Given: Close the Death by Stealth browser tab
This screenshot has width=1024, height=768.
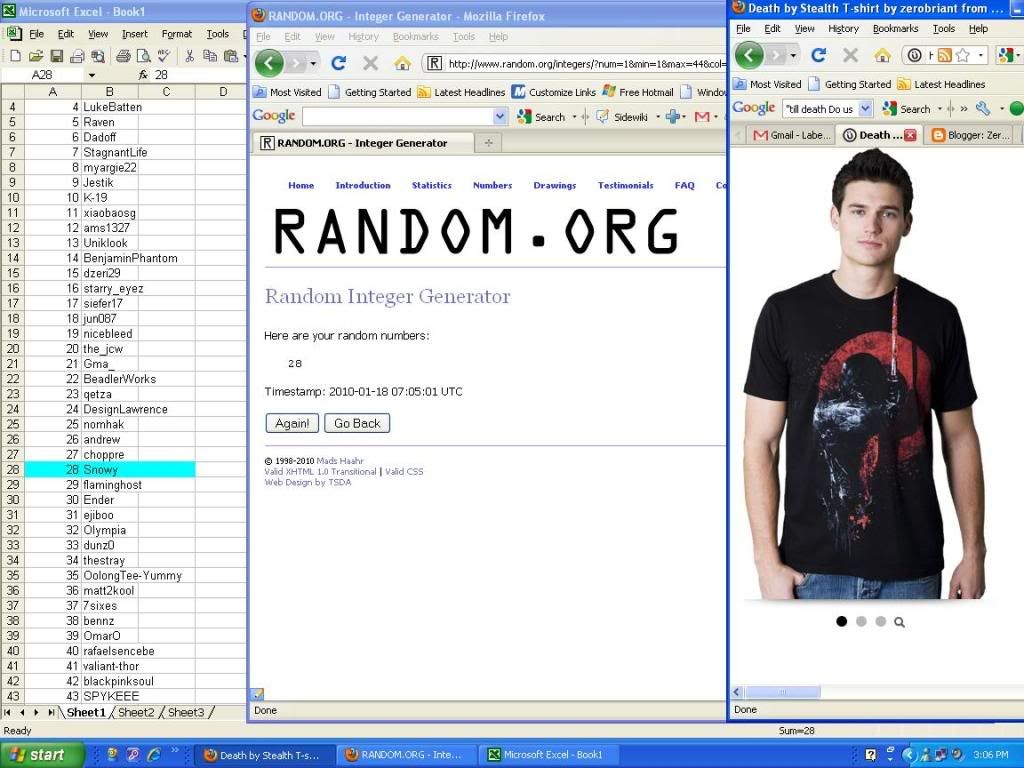Looking at the screenshot, I should pos(910,135).
